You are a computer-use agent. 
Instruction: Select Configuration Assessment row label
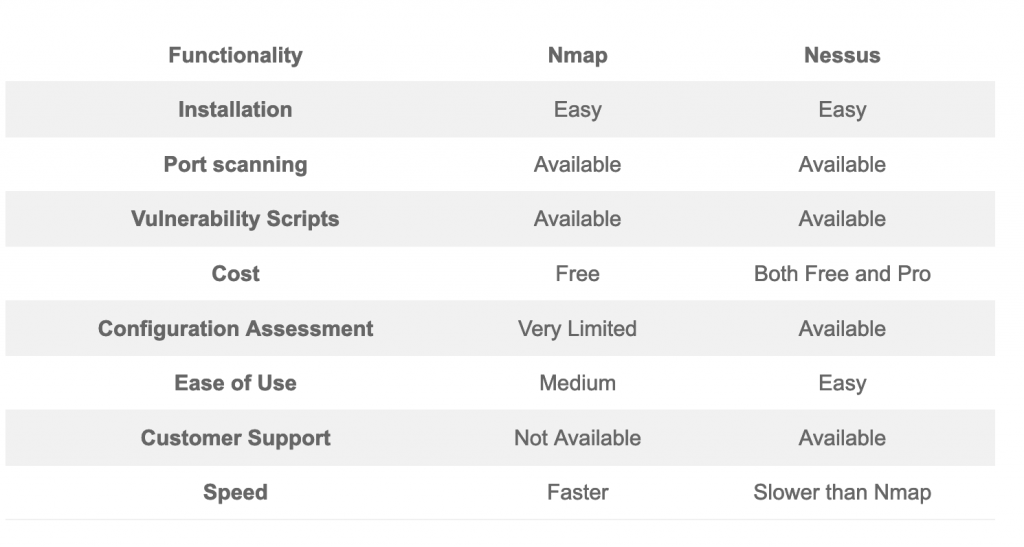pos(235,329)
